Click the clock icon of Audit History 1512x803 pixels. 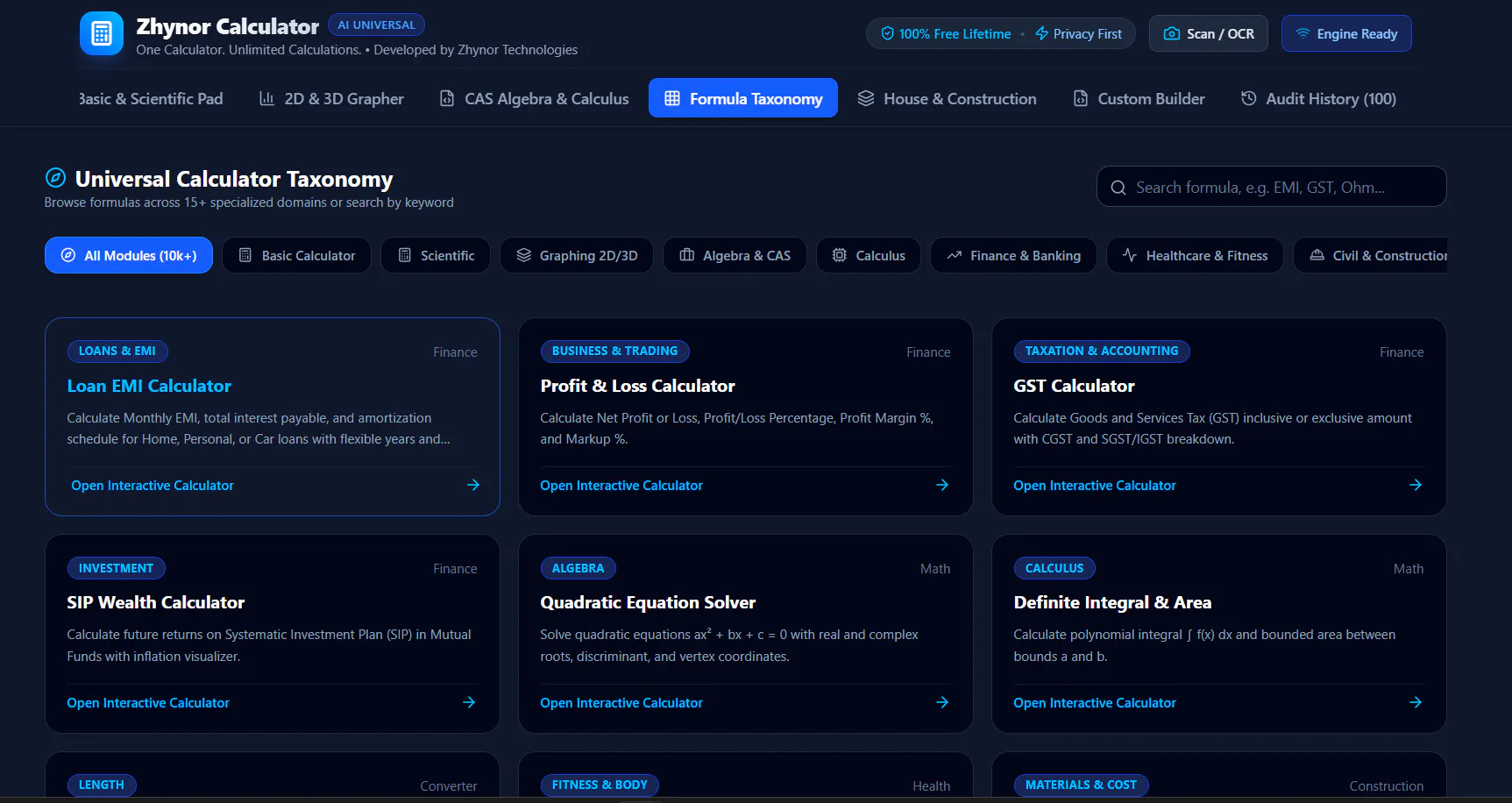[1249, 98]
